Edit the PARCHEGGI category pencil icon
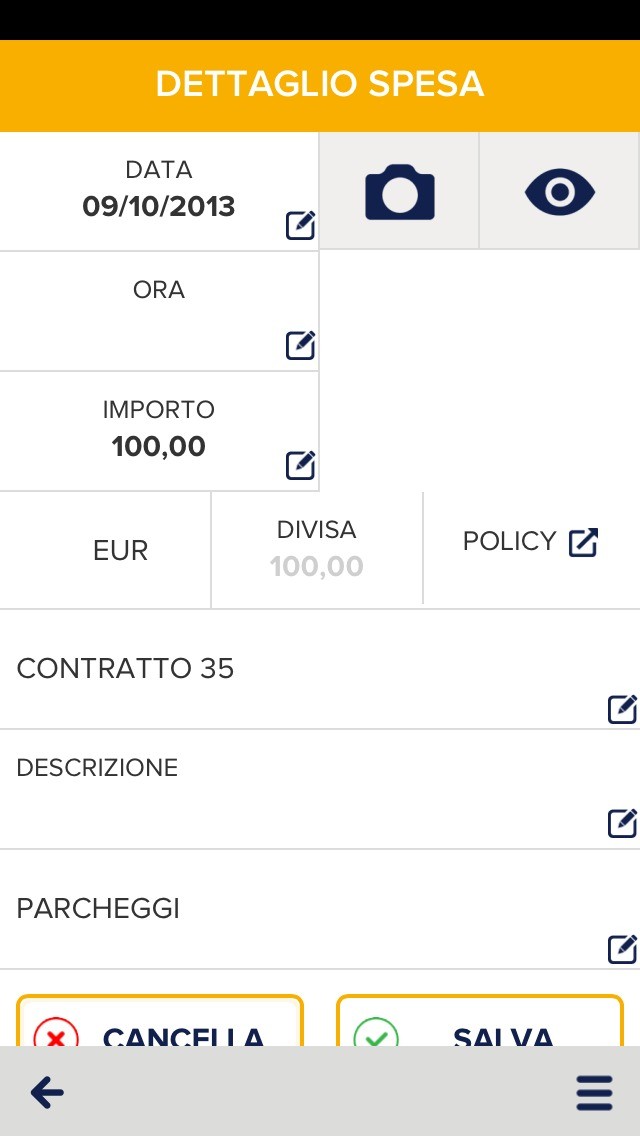This screenshot has height=1136, width=640. pyautogui.click(x=622, y=949)
